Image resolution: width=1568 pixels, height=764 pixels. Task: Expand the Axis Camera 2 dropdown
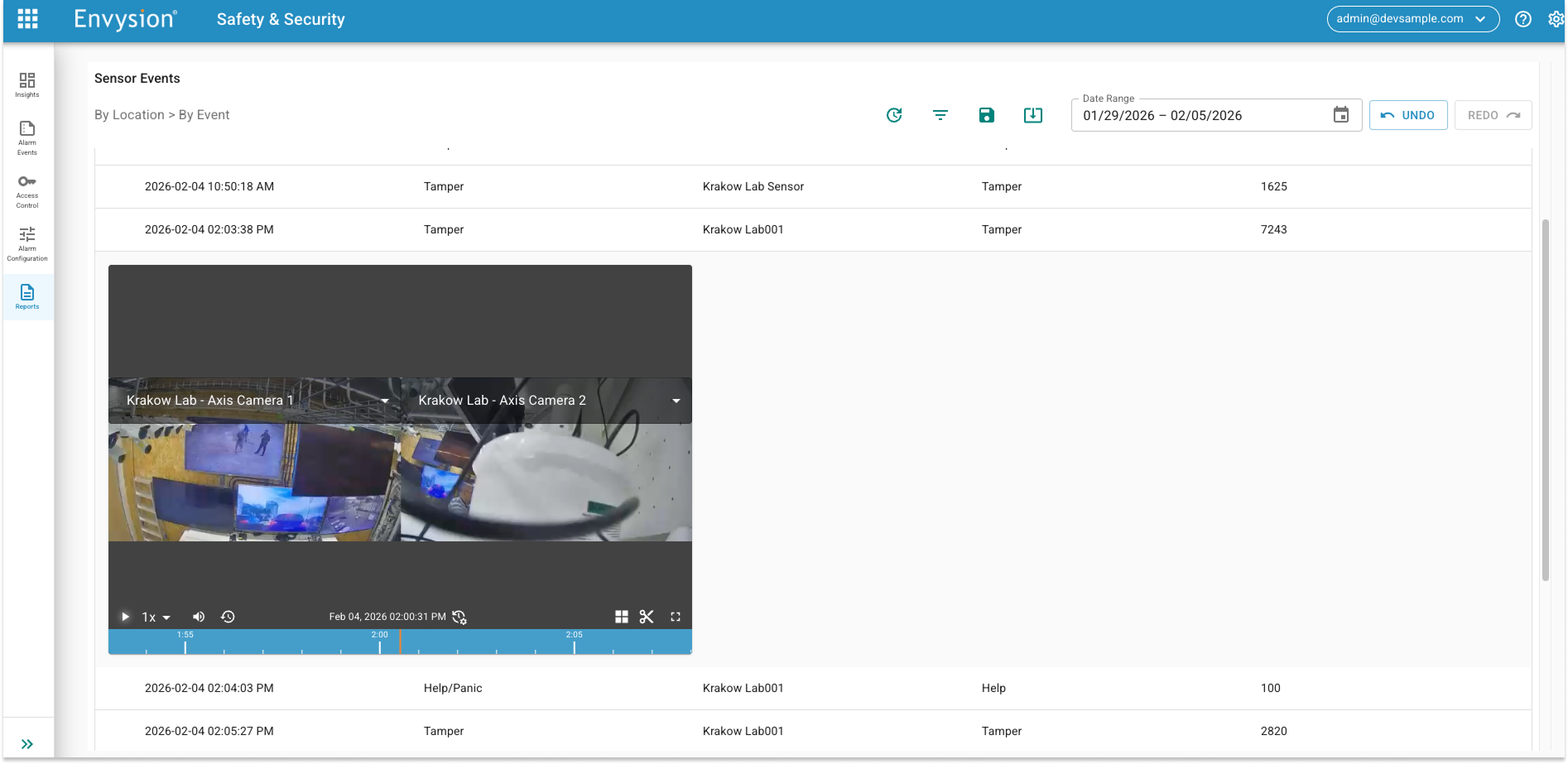pos(676,401)
